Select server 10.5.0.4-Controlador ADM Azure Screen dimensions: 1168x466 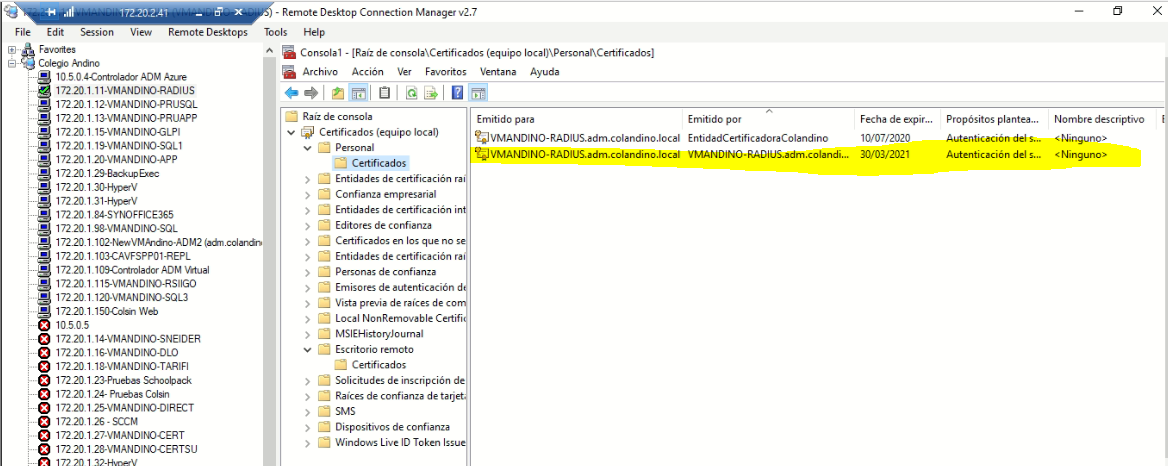(121, 77)
